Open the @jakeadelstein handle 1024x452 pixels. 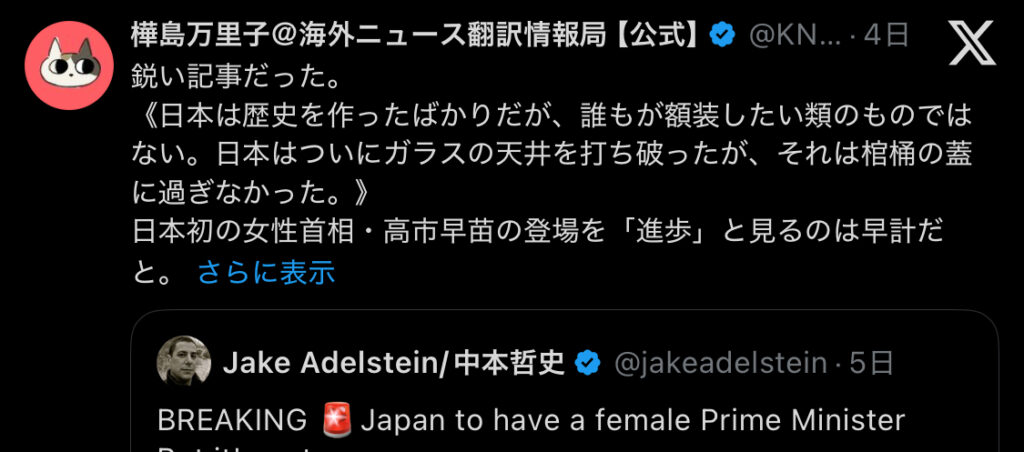pos(719,362)
